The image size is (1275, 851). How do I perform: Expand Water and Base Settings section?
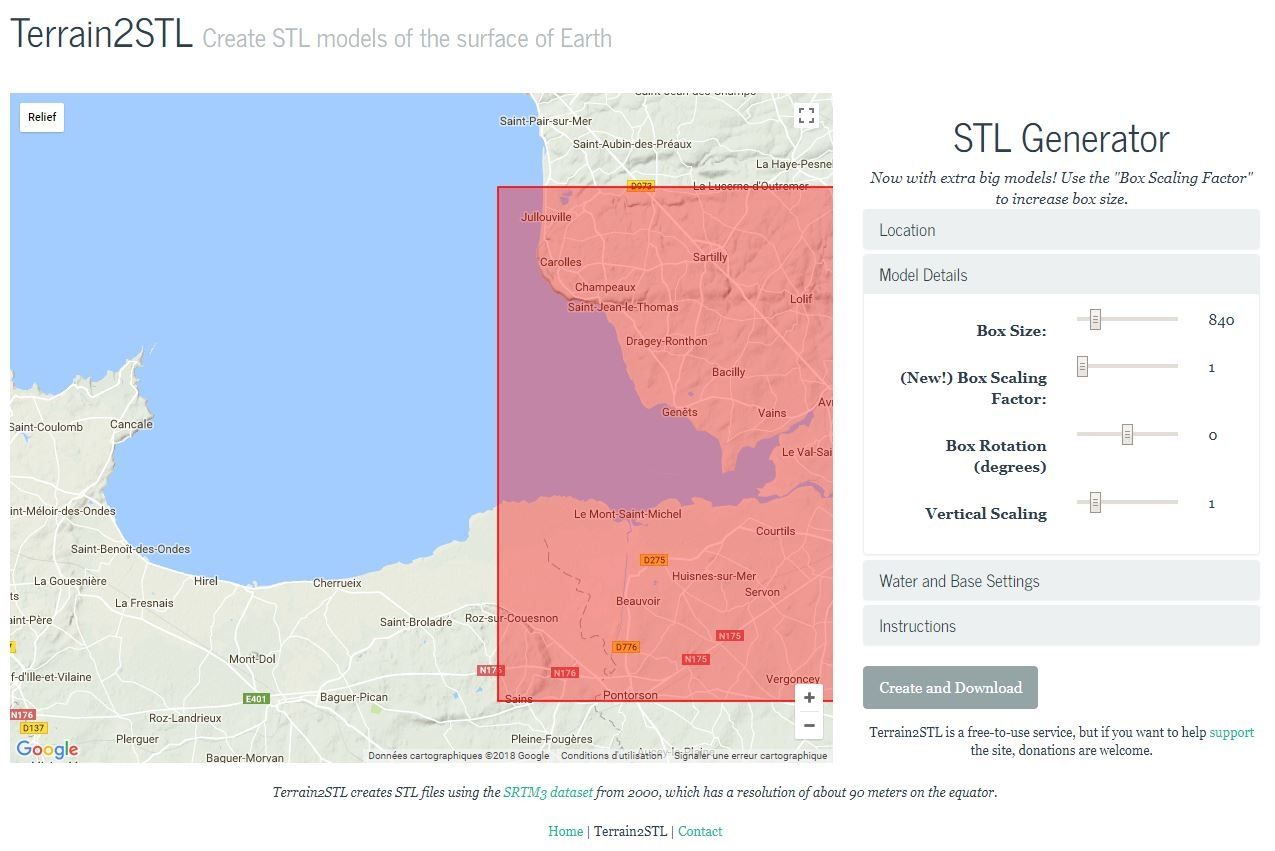[1061, 581]
